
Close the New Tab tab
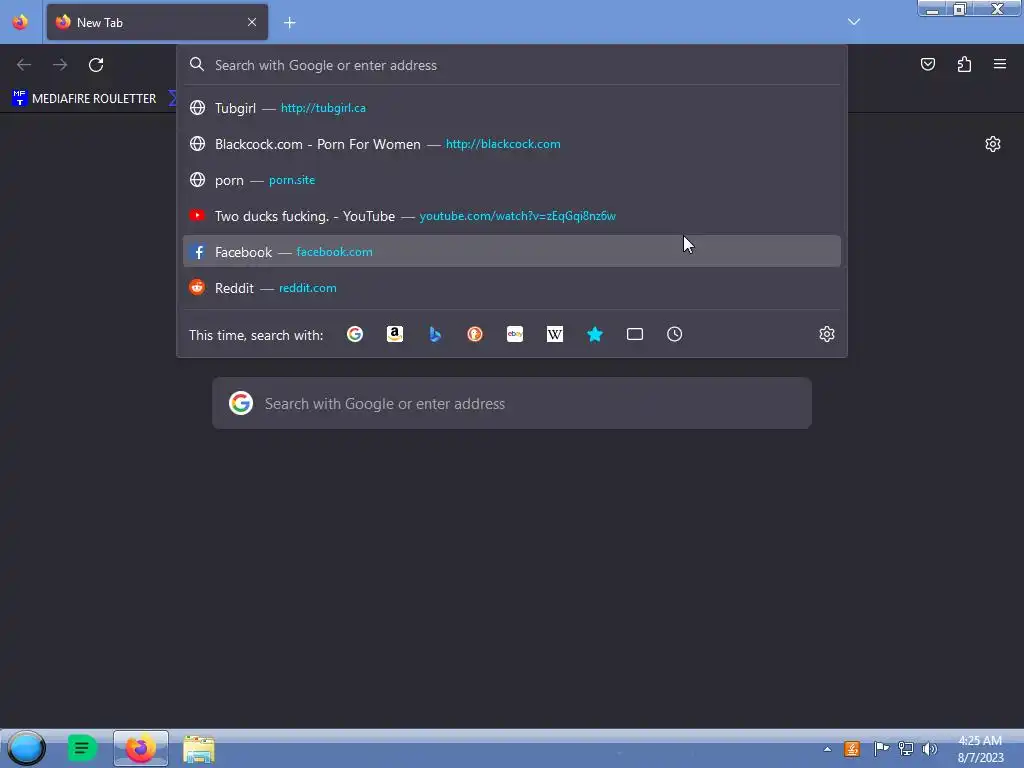click(252, 22)
